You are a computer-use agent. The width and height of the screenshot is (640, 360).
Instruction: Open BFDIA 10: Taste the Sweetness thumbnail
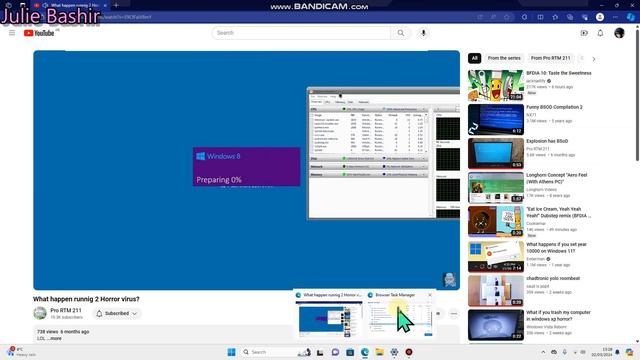496,85
